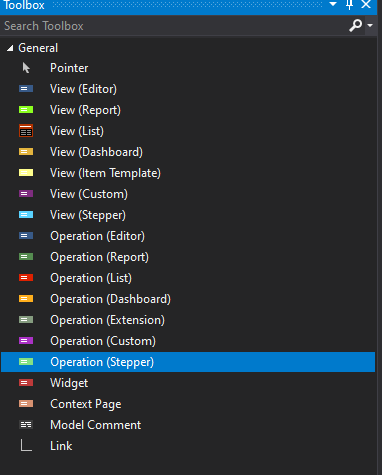Click the View (Stepper) cyan icon
The height and width of the screenshot is (475, 382).
(x=26, y=215)
